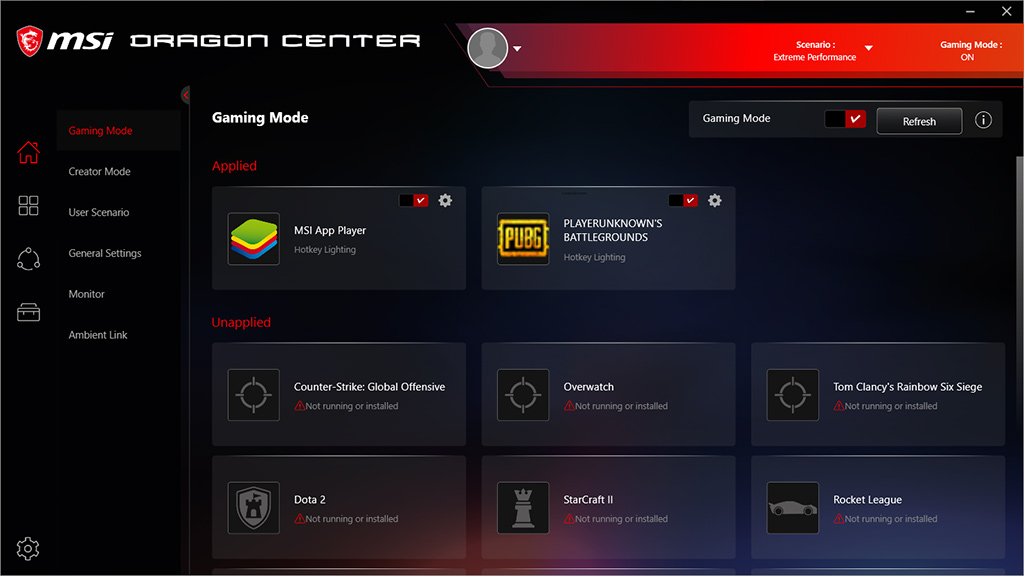Click the MSI App Player title
The width and height of the screenshot is (1024, 576).
pos(330,231)
